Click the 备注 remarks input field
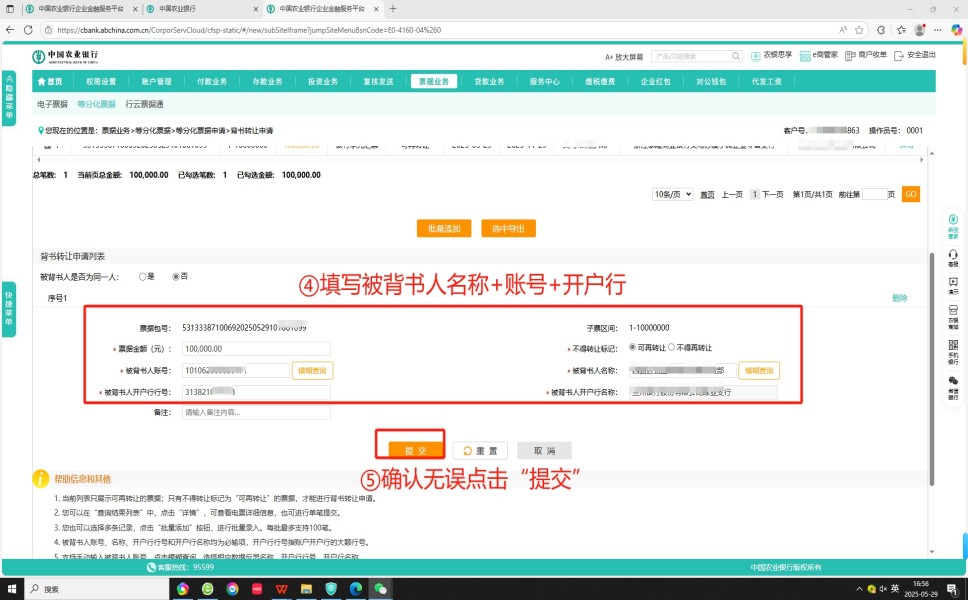This screenshot has height=600, width=968. pyautogui.click(x=256, y=412)
